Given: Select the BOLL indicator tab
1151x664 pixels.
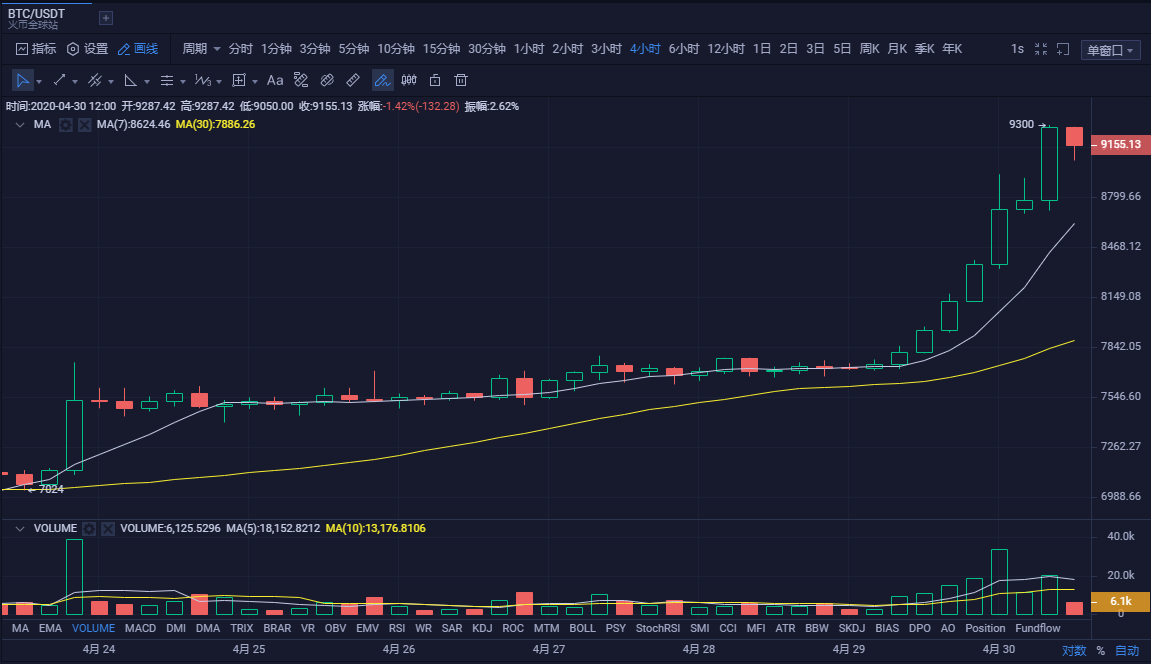Looking at the screenshot, I should [582, 628].
